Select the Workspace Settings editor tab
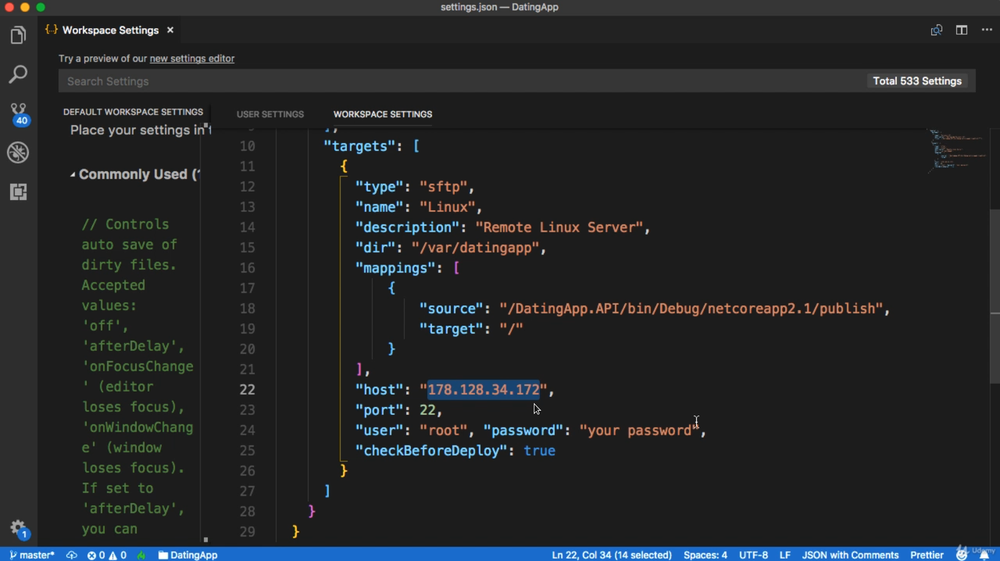The image size is (1000, 561). click(110, 30)
